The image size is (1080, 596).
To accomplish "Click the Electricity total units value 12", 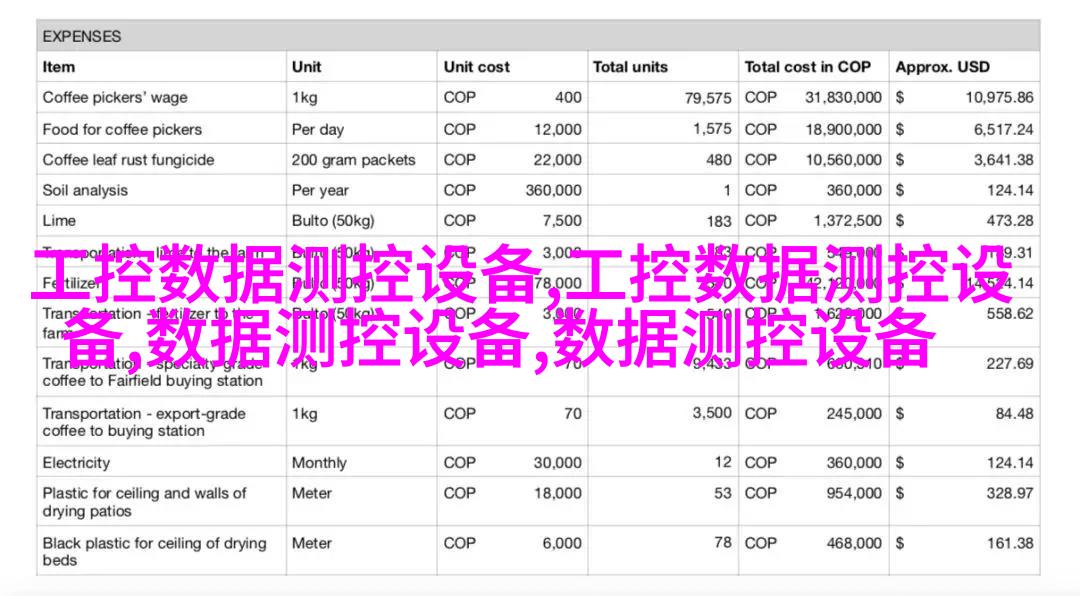I will click(x=723, y=462).
